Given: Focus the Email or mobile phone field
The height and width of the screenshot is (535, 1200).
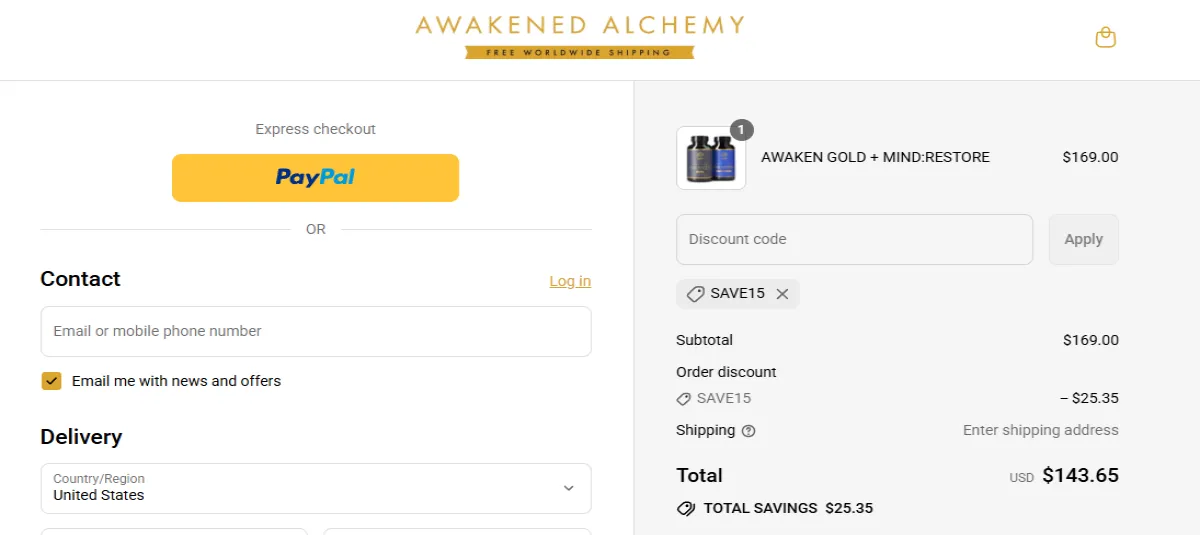Looking at the screenshot, I should point(315,331).
